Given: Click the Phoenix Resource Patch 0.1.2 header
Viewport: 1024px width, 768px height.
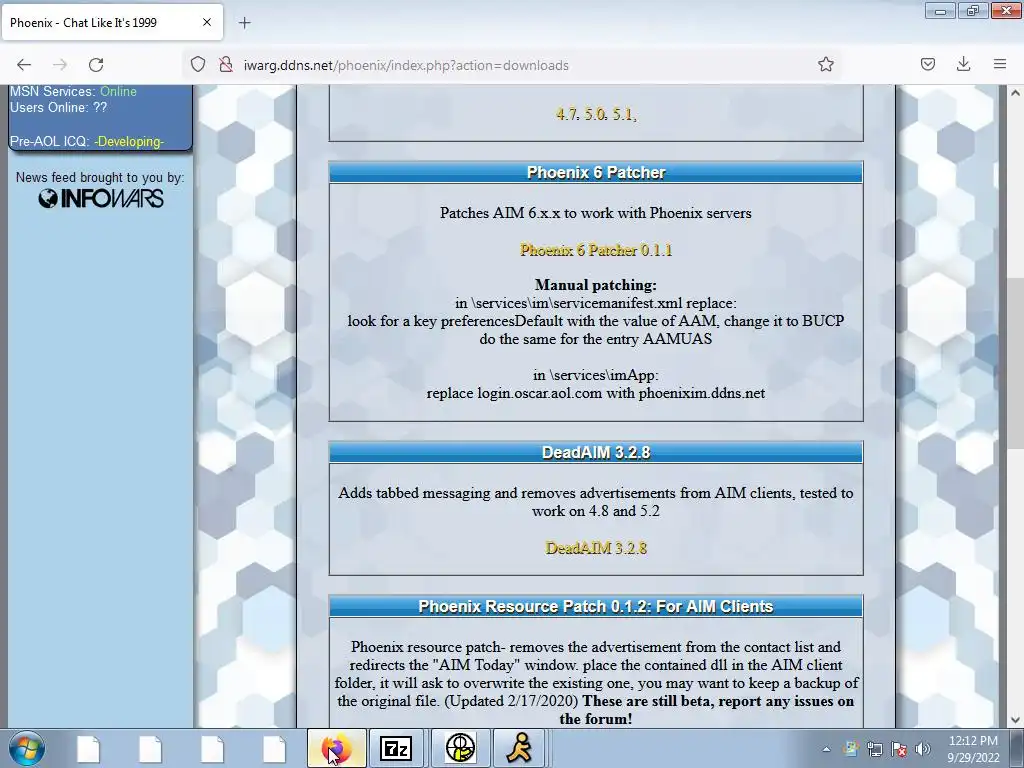Looking at the screenshot, I should click(x=596, y=607).
